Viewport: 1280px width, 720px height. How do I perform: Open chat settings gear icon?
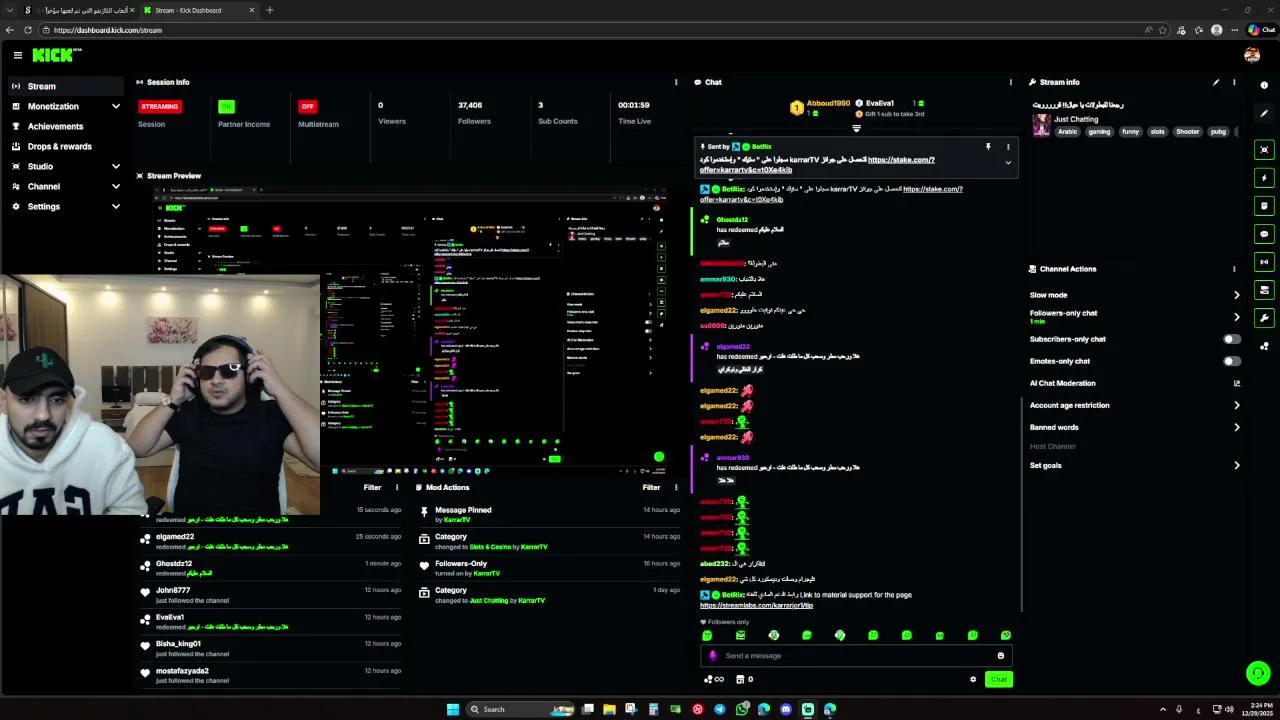[x=973, y=679]
